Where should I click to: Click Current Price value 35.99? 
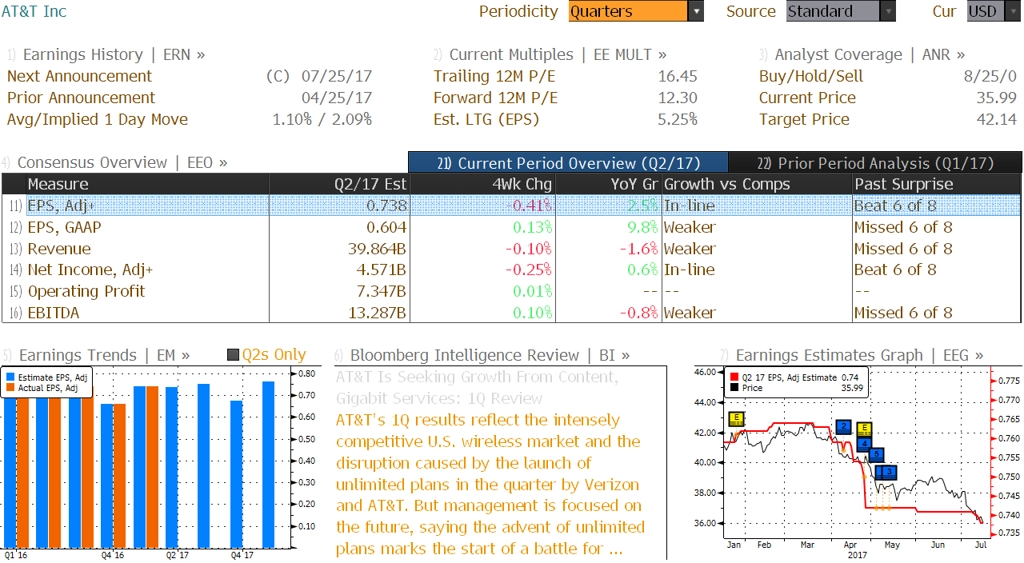[997, 97]
